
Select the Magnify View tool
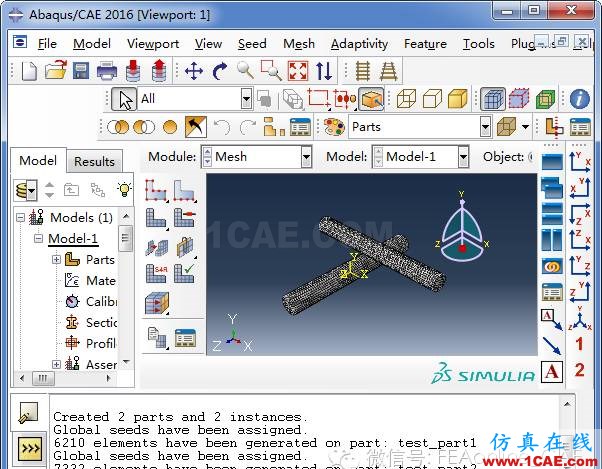click(245, 70)
